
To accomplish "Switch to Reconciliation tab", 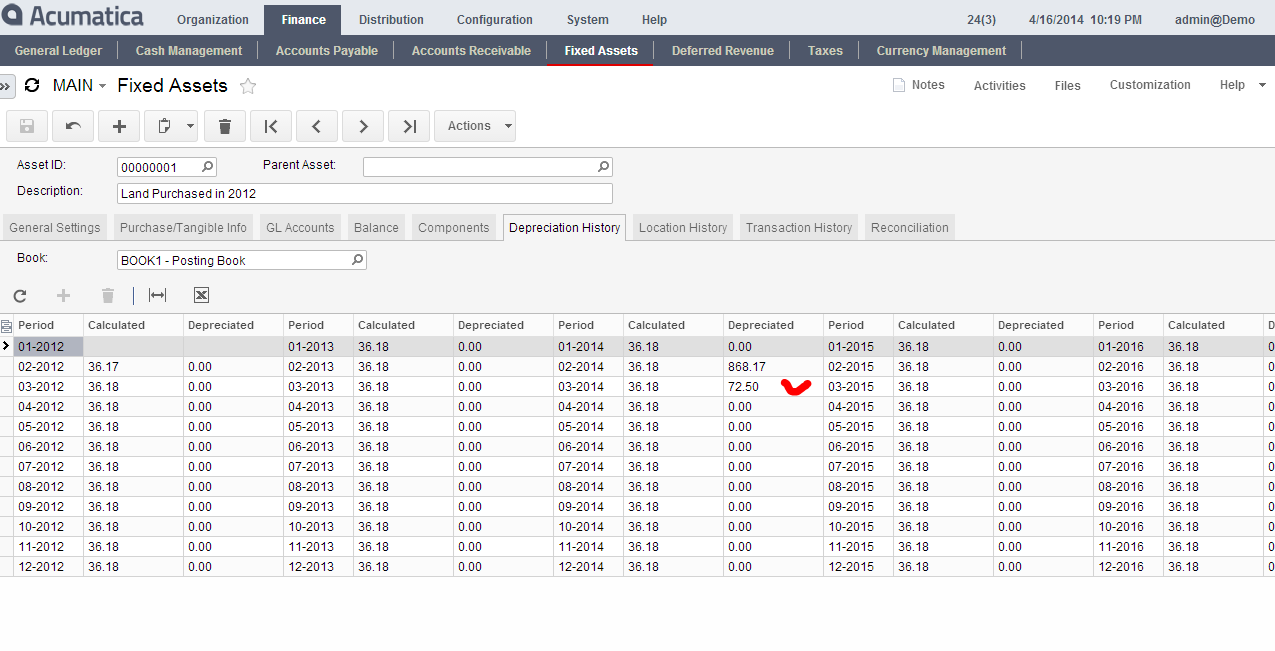I will [910, 228].
